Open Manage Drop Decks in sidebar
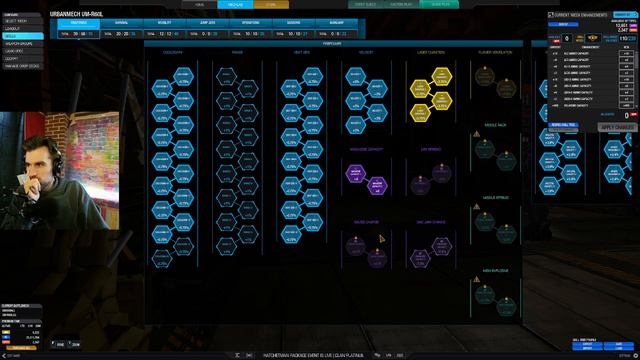The height and width of the screenshot is (360, 640). coord(22,66)
